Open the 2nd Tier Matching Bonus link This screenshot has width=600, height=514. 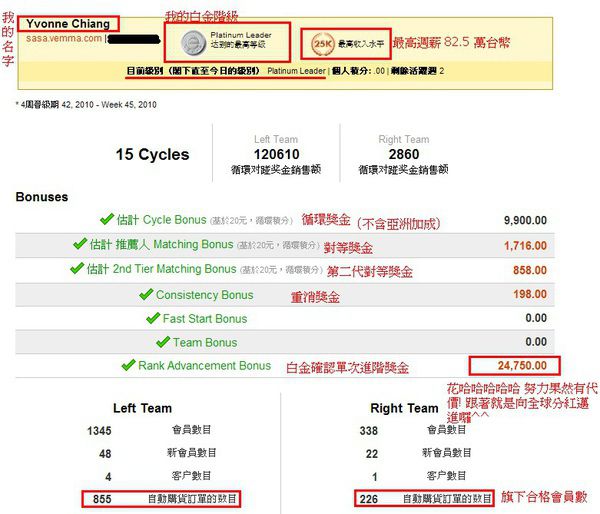pyautogui.click(x=161, y=269)
